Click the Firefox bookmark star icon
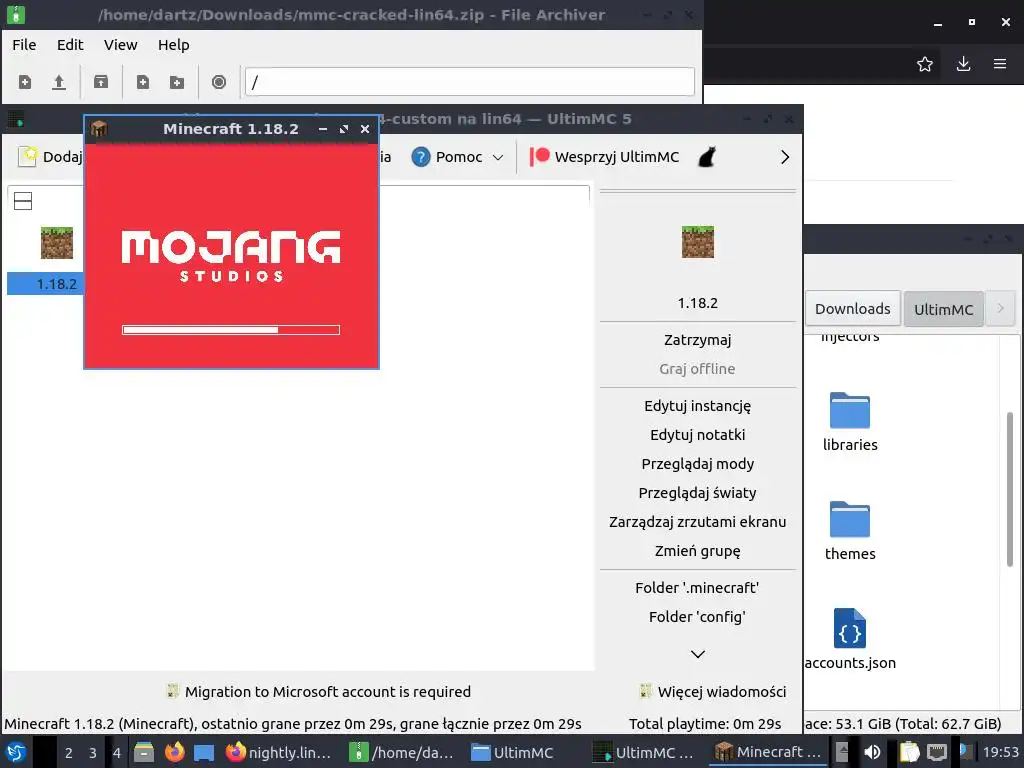The width and height of the screenshot is (1024, 768). tap(924, 64)
